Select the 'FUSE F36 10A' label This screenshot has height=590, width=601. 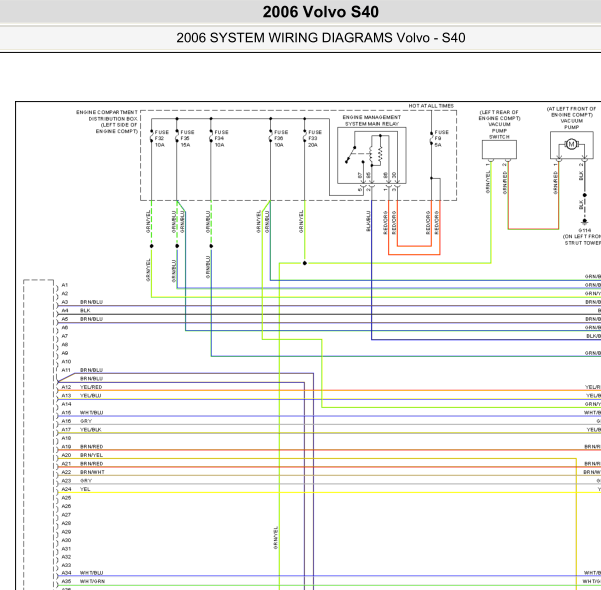click(281, 138)
